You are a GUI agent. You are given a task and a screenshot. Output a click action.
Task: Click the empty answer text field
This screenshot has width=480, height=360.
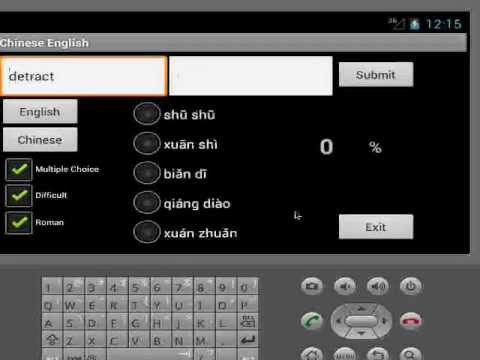point(251,76)
